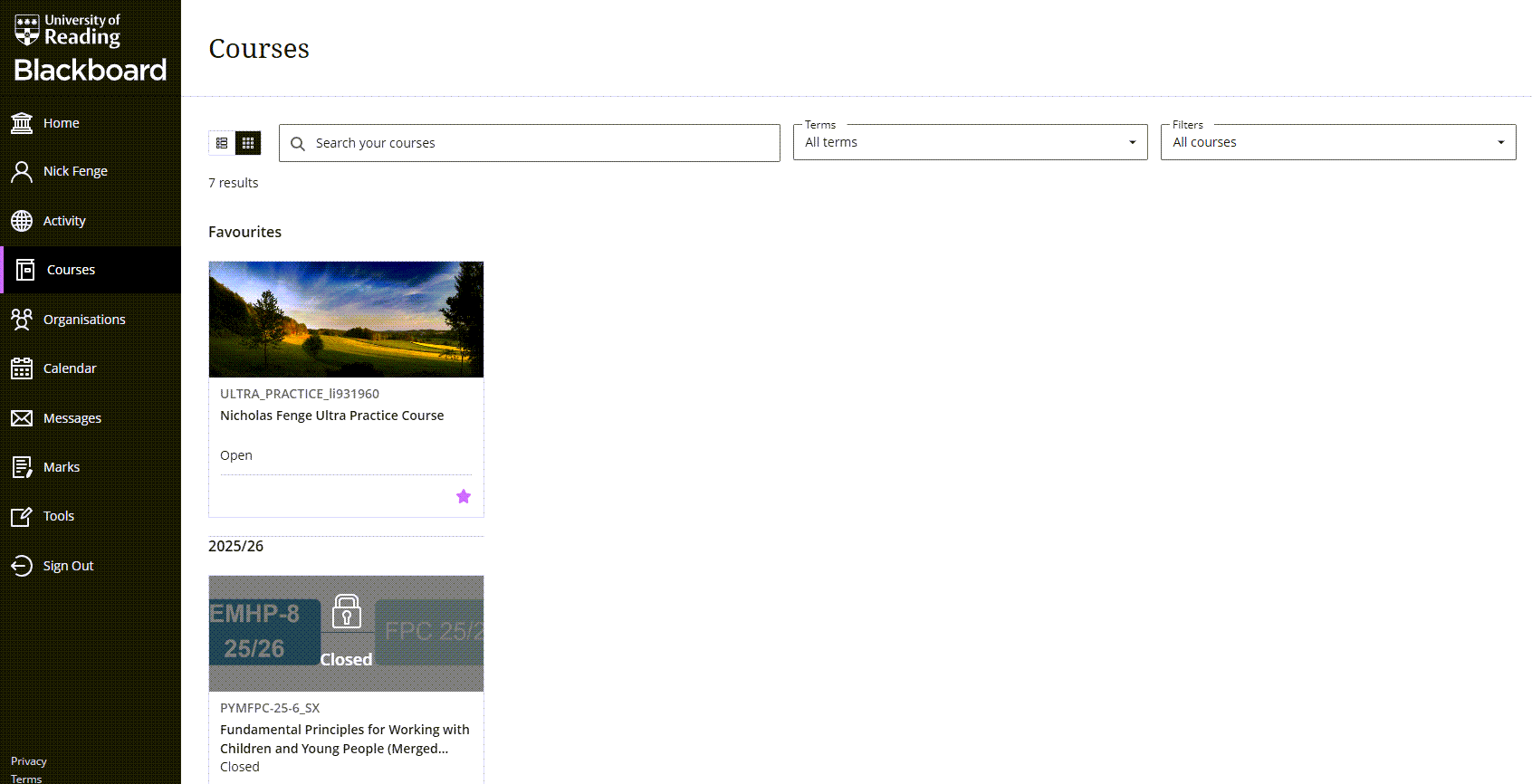The height and width of the screenshot is (784, 1532).
Task: Open the Nick Fenge profile icon
Action: [x=22, y=171]
